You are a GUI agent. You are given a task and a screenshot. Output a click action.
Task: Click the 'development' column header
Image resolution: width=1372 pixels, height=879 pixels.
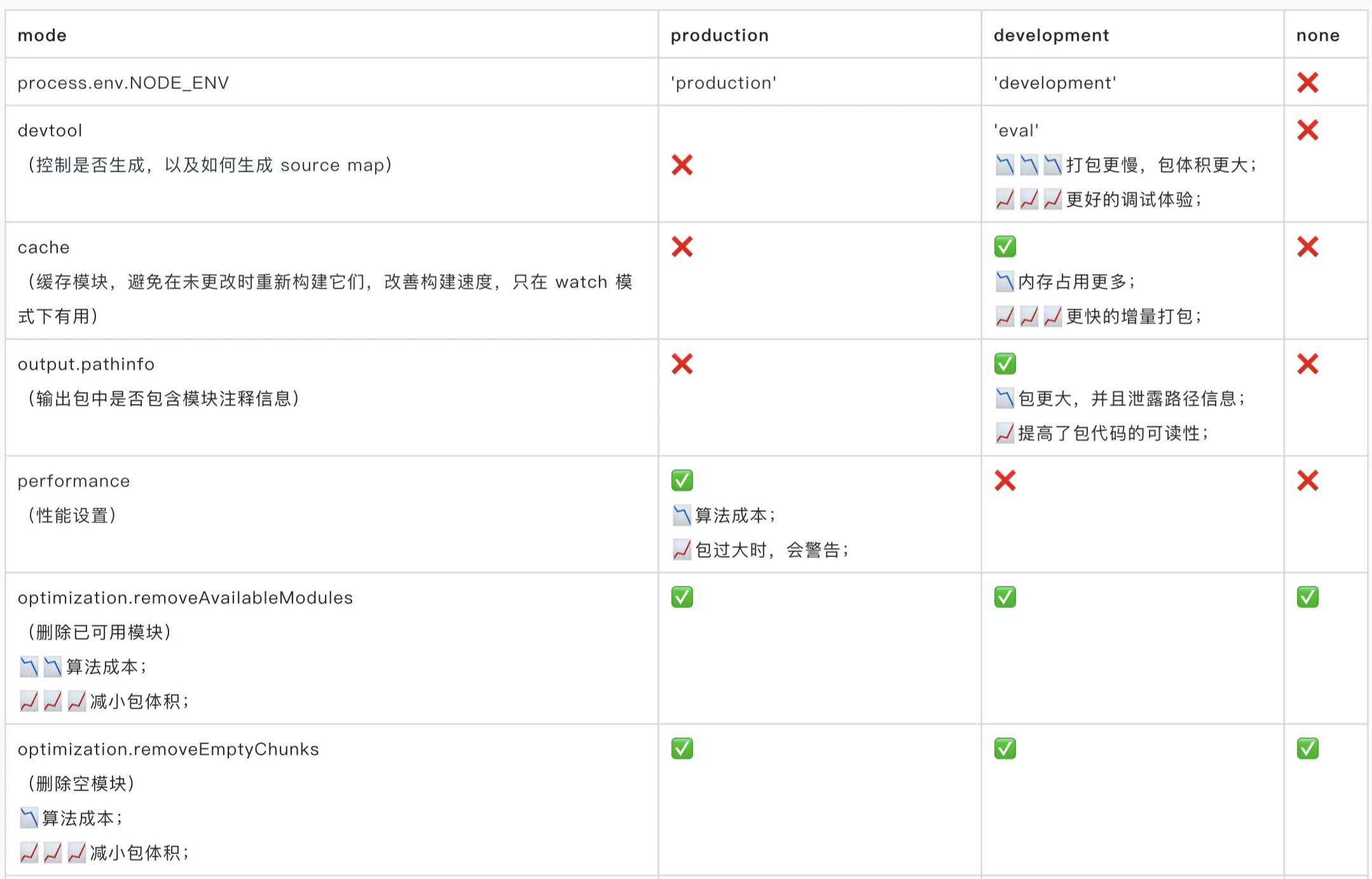pos(1051,36)
